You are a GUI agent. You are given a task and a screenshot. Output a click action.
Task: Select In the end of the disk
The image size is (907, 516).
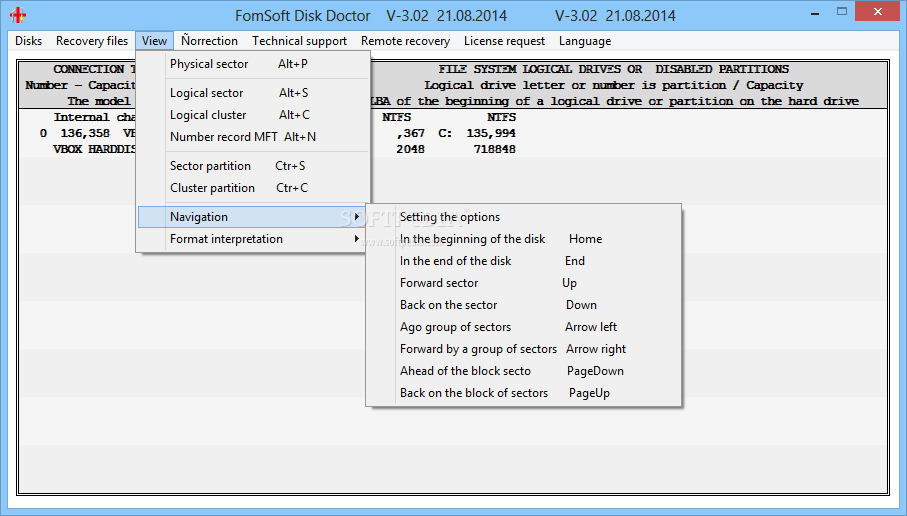coord(524,261)
